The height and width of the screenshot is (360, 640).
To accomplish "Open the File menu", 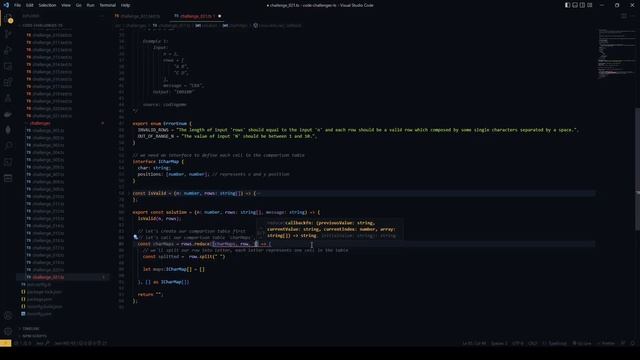I will tap(18, 5).
